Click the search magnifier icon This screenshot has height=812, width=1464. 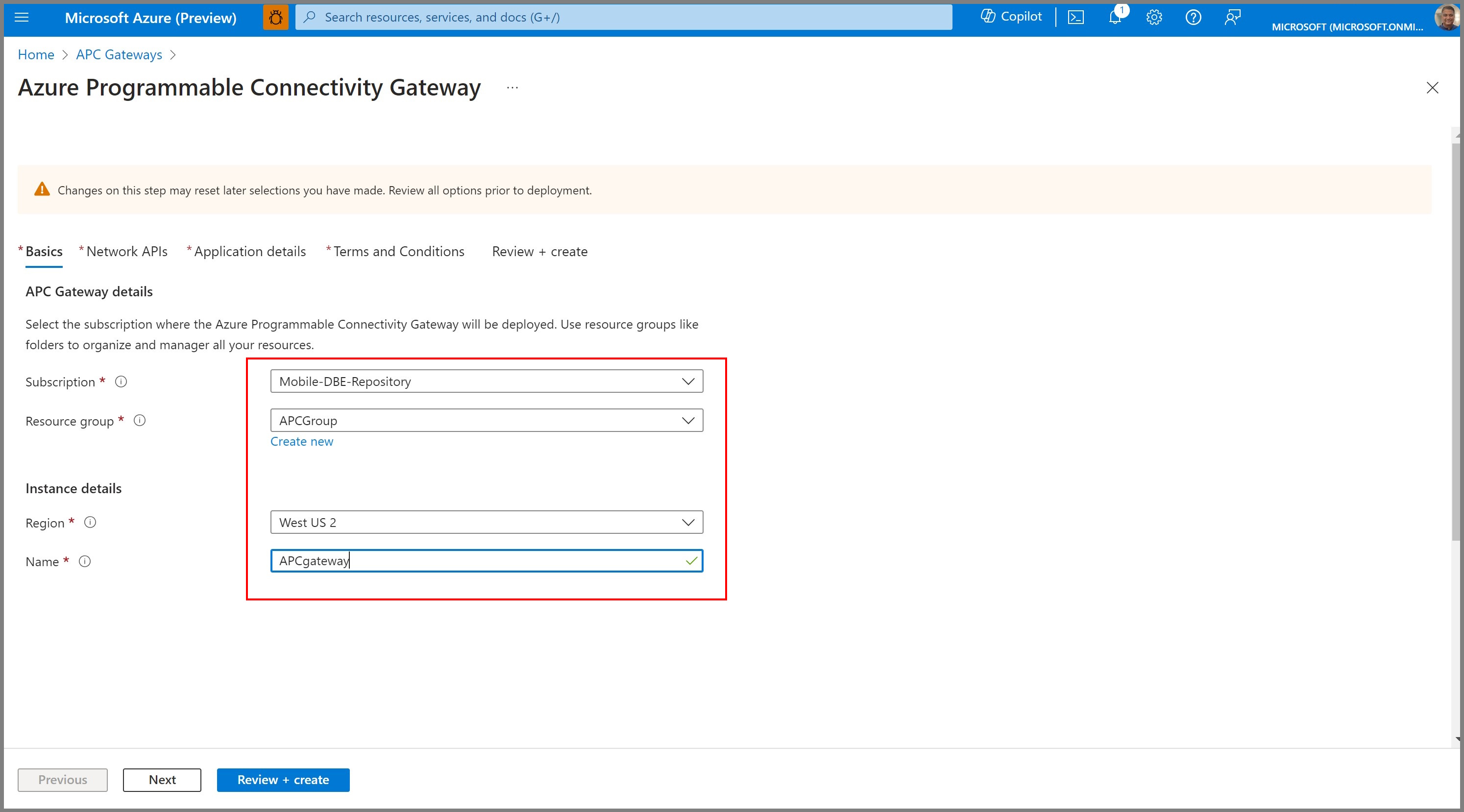point(310,17)
